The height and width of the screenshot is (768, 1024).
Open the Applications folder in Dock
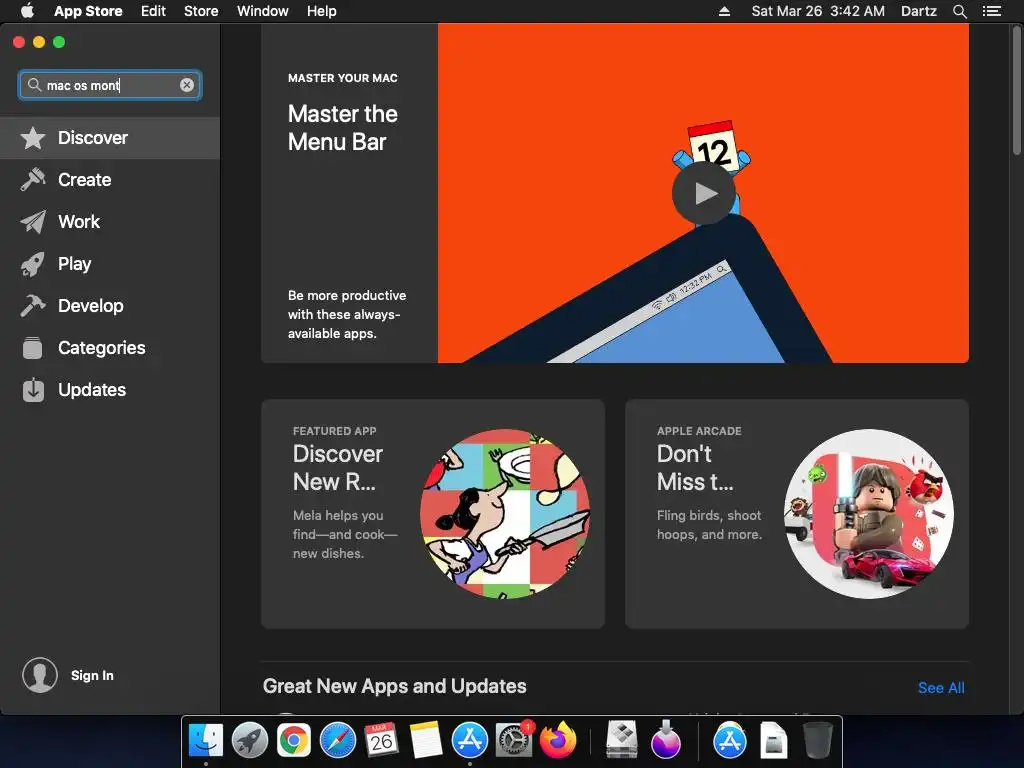[729, 741]
